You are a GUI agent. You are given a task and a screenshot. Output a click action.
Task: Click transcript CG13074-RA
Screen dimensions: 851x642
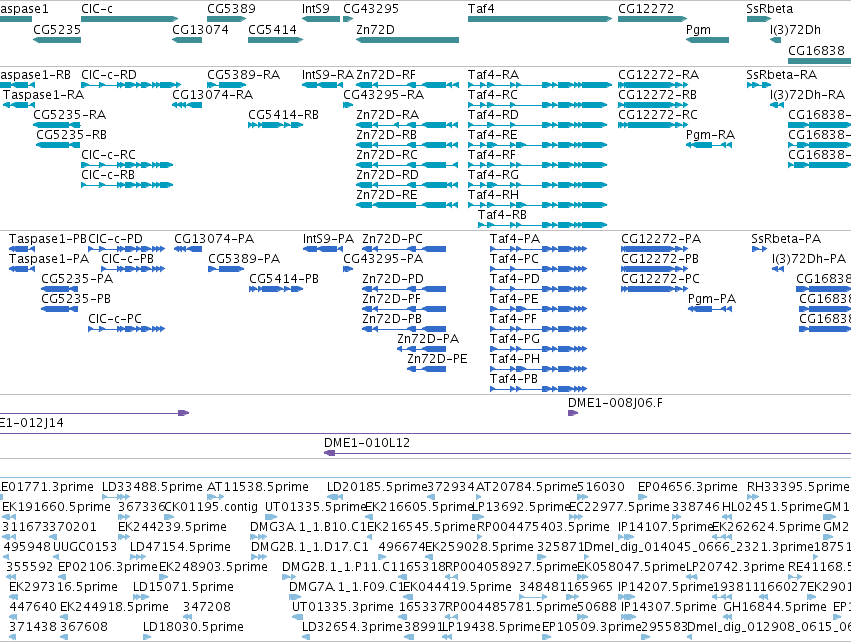tap(187, 105)
